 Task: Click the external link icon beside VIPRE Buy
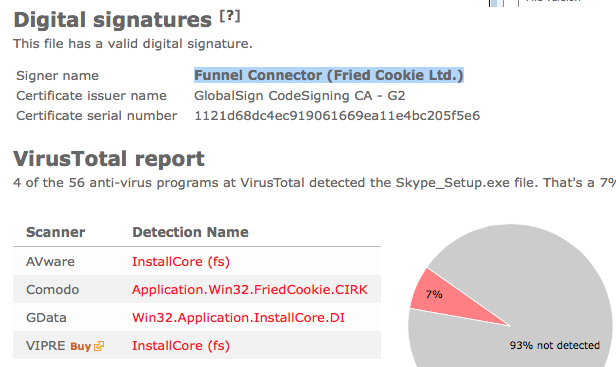99,346
